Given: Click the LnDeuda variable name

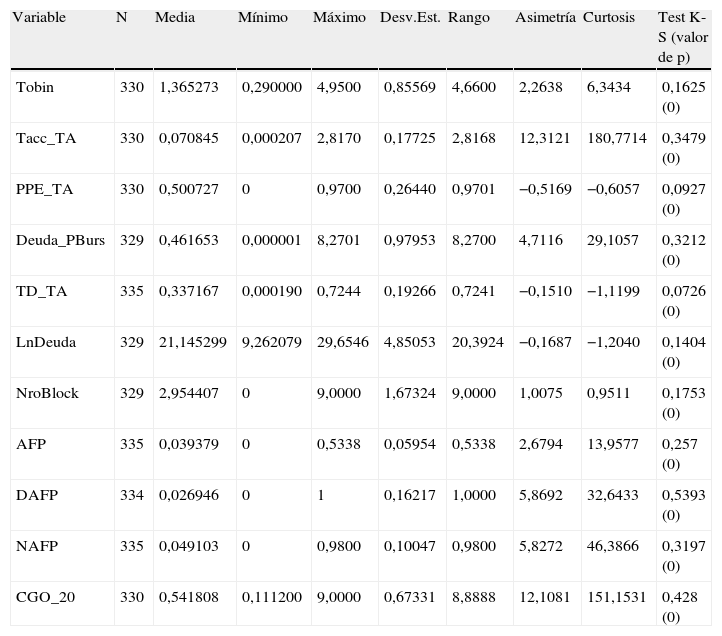Looking at the screenshot, I should click(x=46, y=342).
